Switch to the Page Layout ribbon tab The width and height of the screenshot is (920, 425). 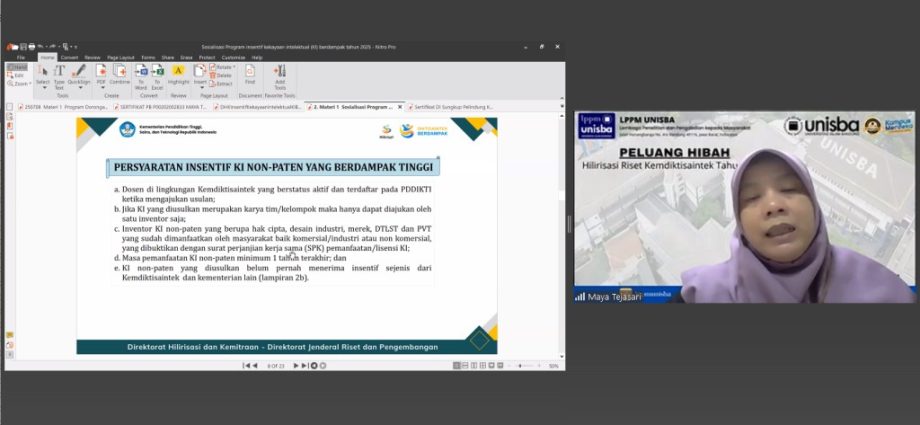[118, 57]
